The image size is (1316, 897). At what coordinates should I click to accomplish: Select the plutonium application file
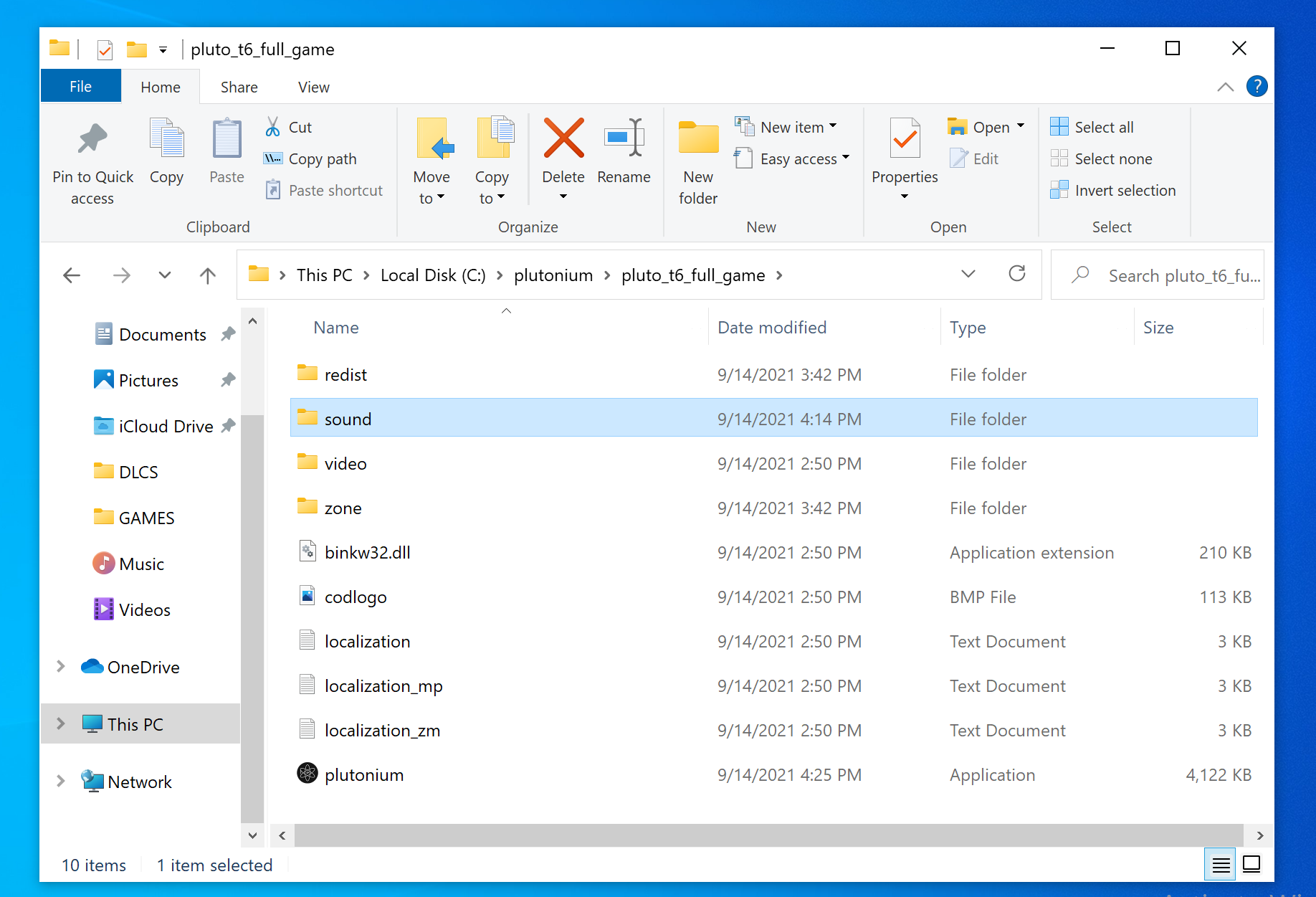click(x=774, y=774)
